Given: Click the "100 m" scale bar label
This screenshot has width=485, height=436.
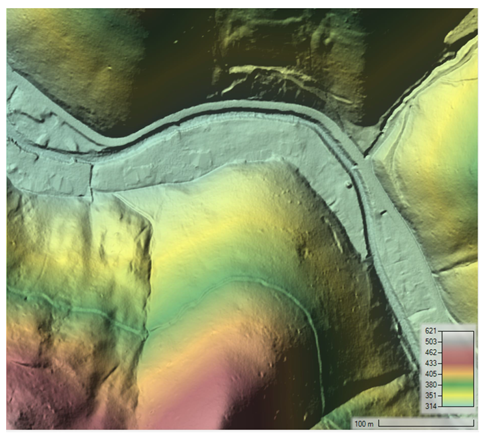Looking at the screenshot, I should coord(364,424).
